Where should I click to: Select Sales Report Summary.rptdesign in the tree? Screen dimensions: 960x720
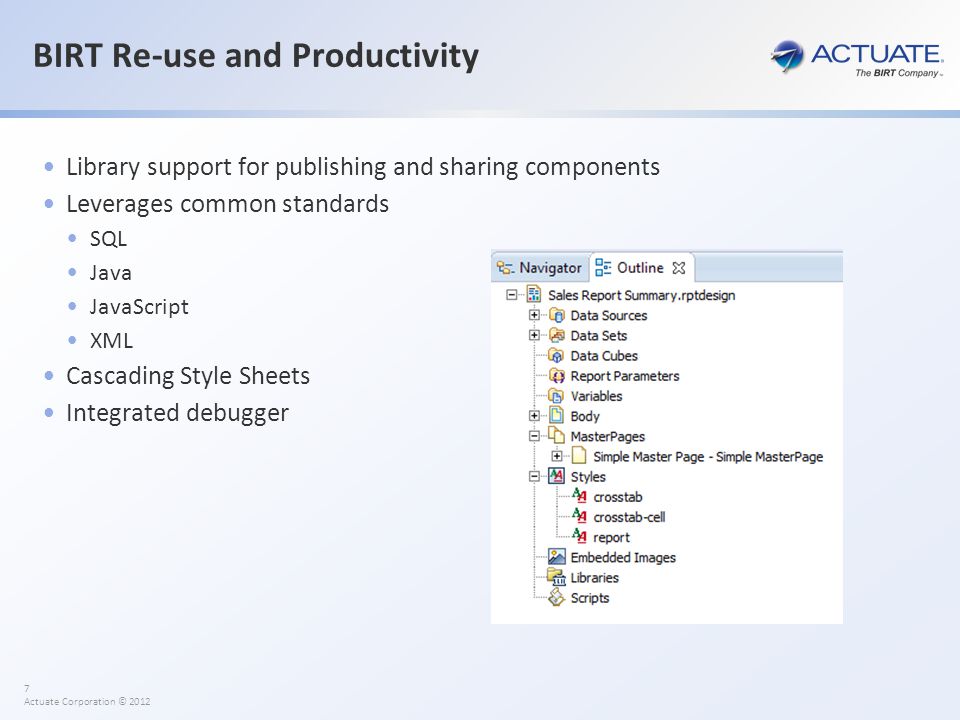tap(641, 295)
